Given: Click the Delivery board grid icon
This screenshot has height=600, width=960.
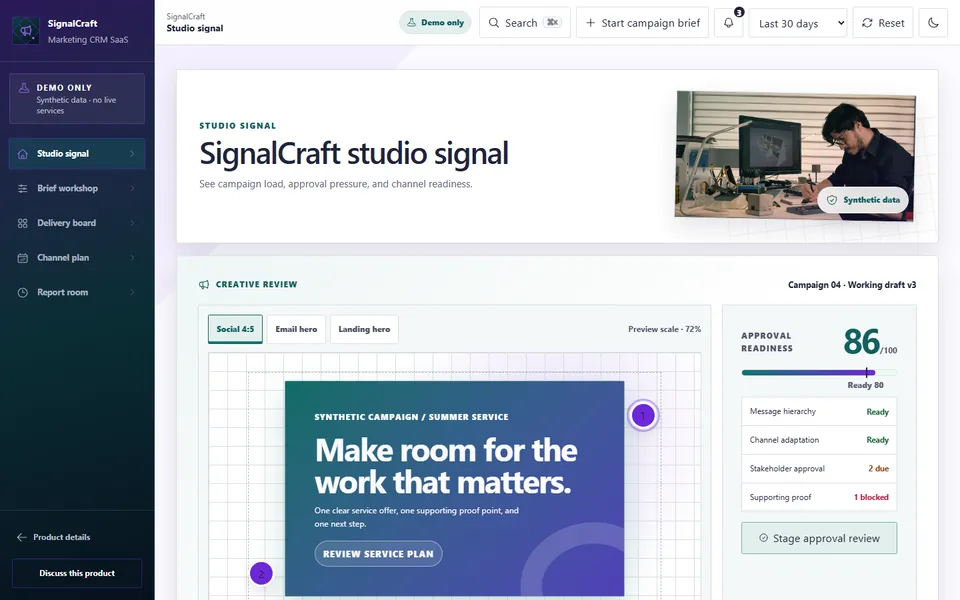Looking at the screenshot, I should [x=23, y=223].
